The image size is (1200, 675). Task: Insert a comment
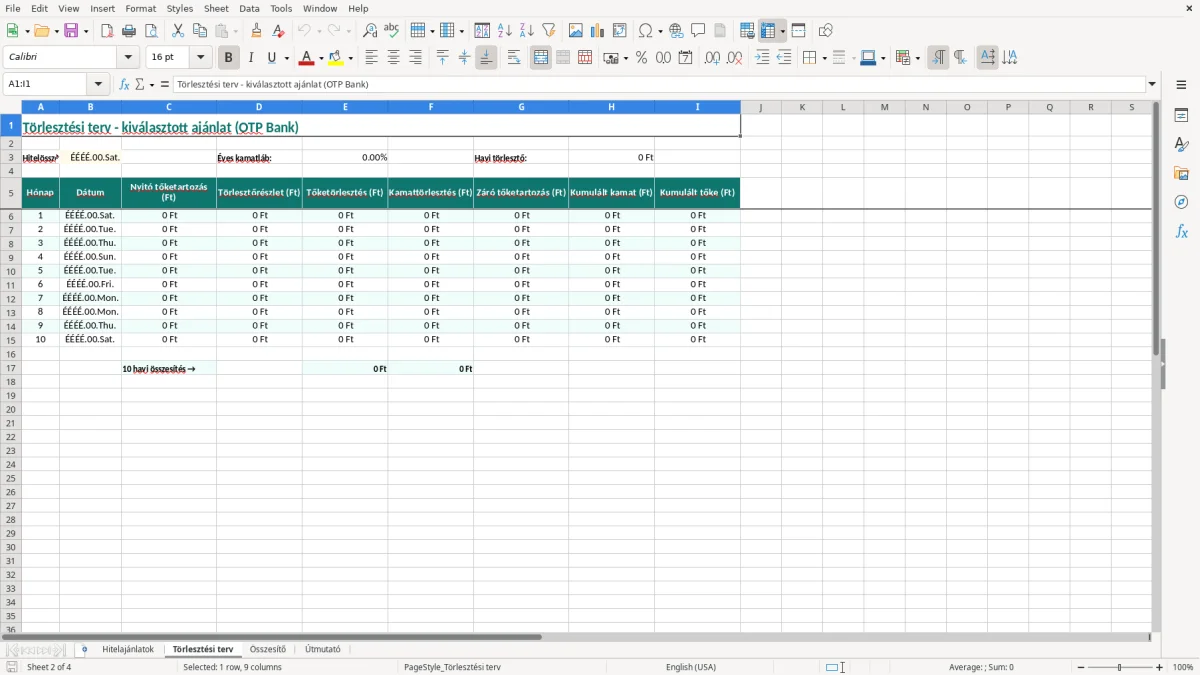pyautogui.click(x=698, y=31)
